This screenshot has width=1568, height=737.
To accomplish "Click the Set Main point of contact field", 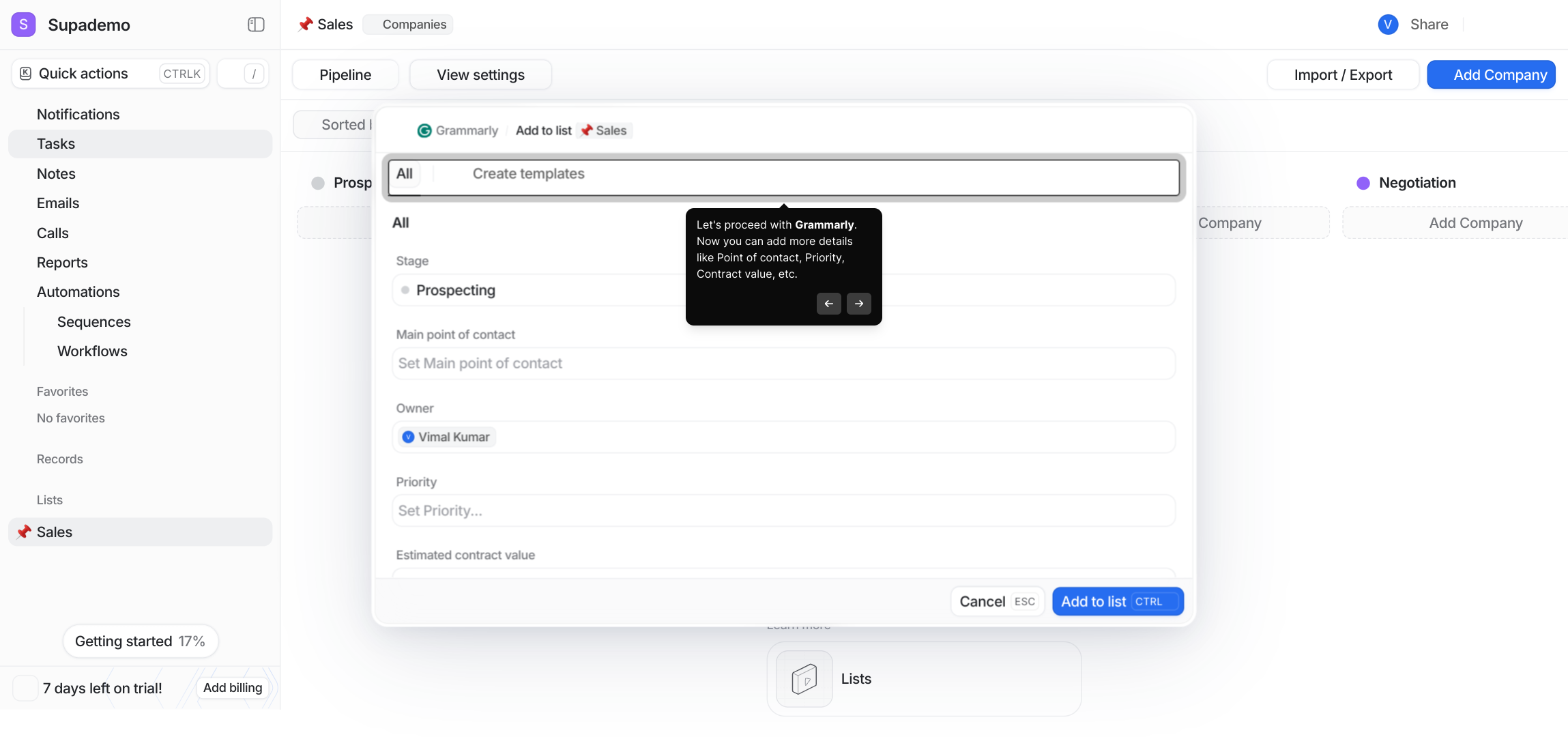I will click(783, 363).
